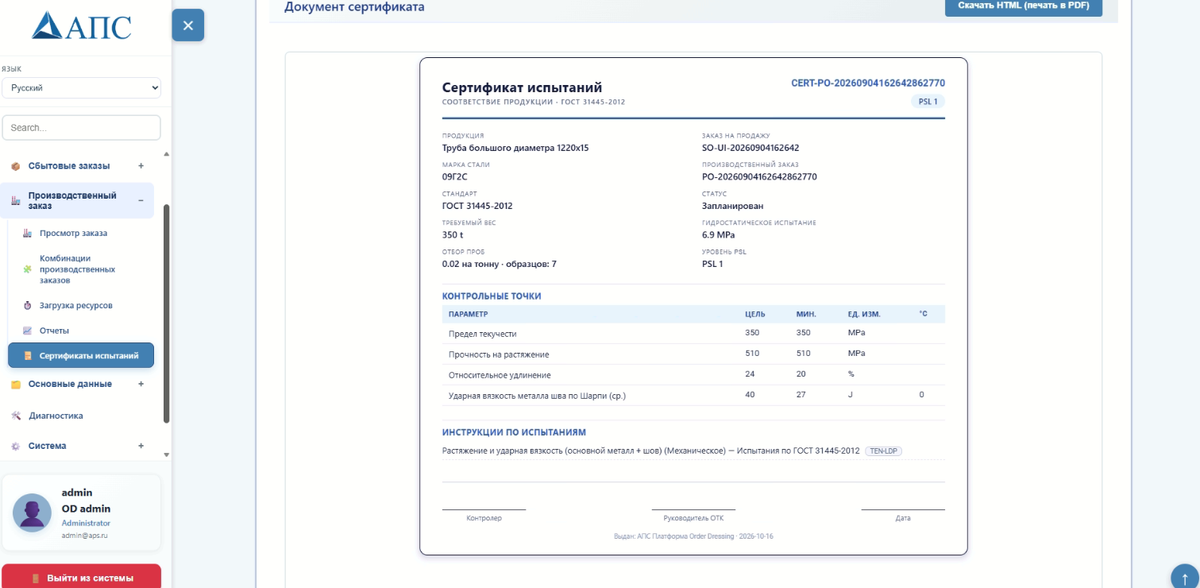The image size is (1200, 588).
Task: Go to Загрузка ресурсов
Action: (76, 305)
